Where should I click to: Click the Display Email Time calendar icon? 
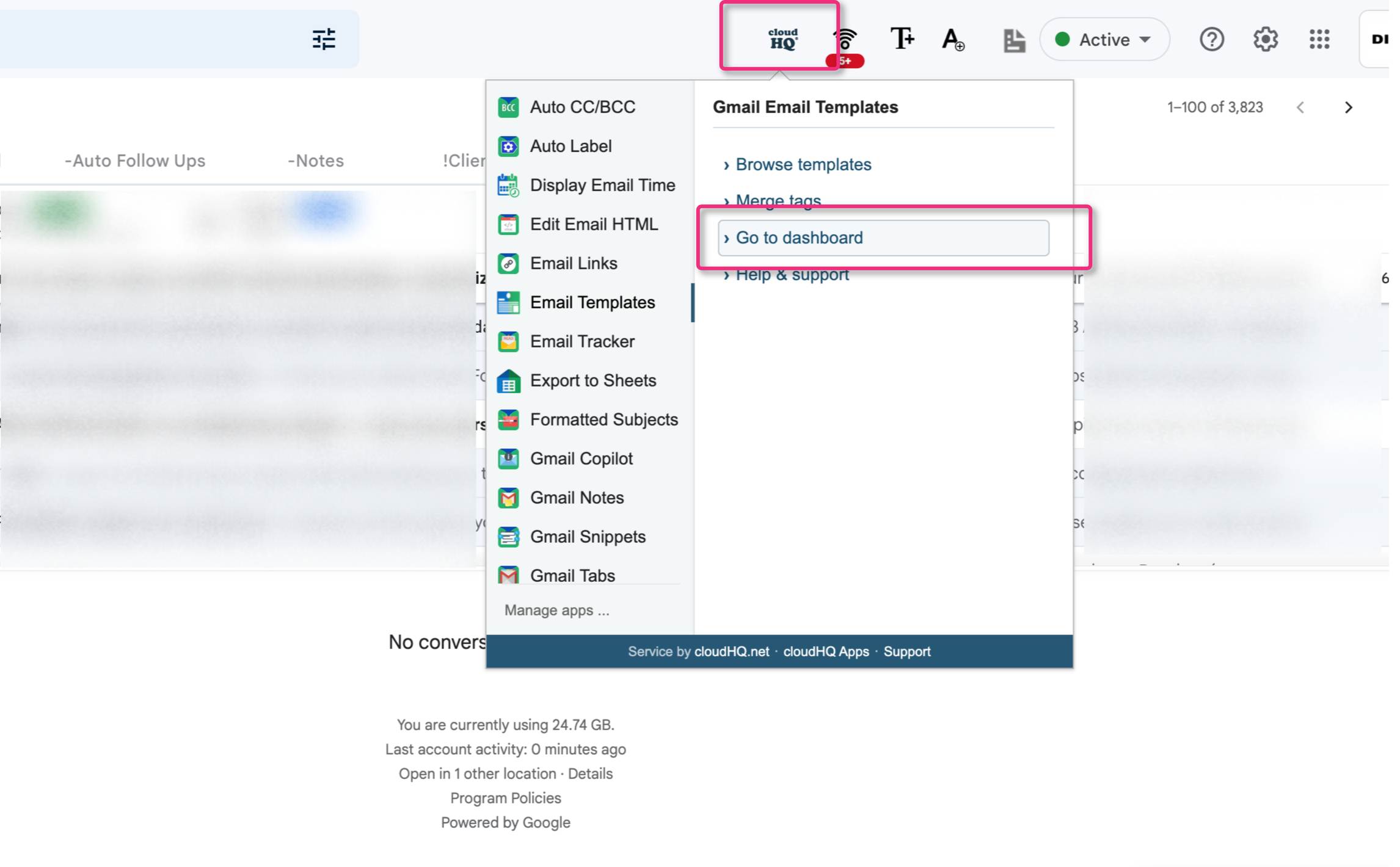pyautogui.click(x=508, y=185)
